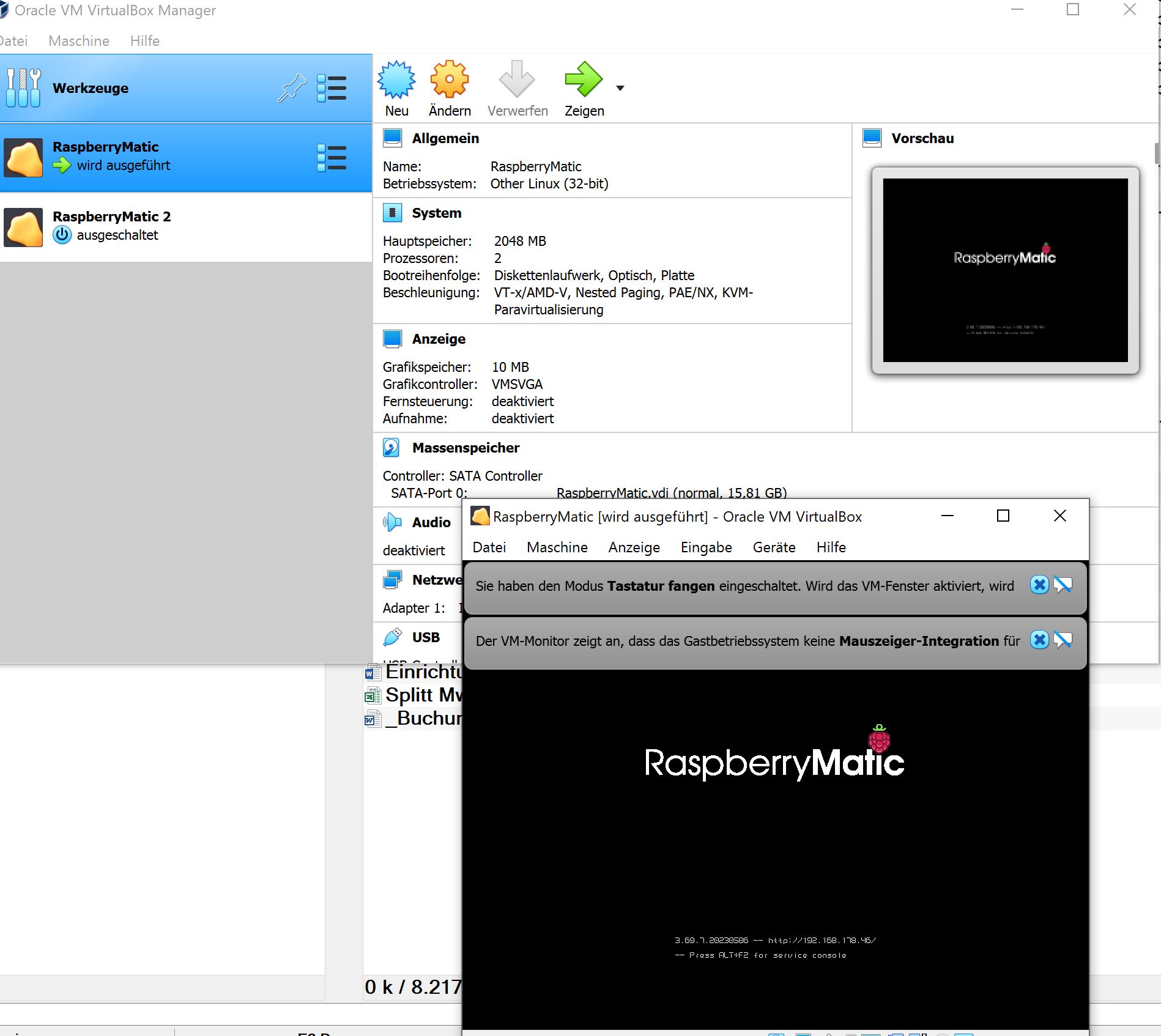Suppress future Tastatur fangen messages icon
The image size is (1161, 1036).
click(1063, 585)
